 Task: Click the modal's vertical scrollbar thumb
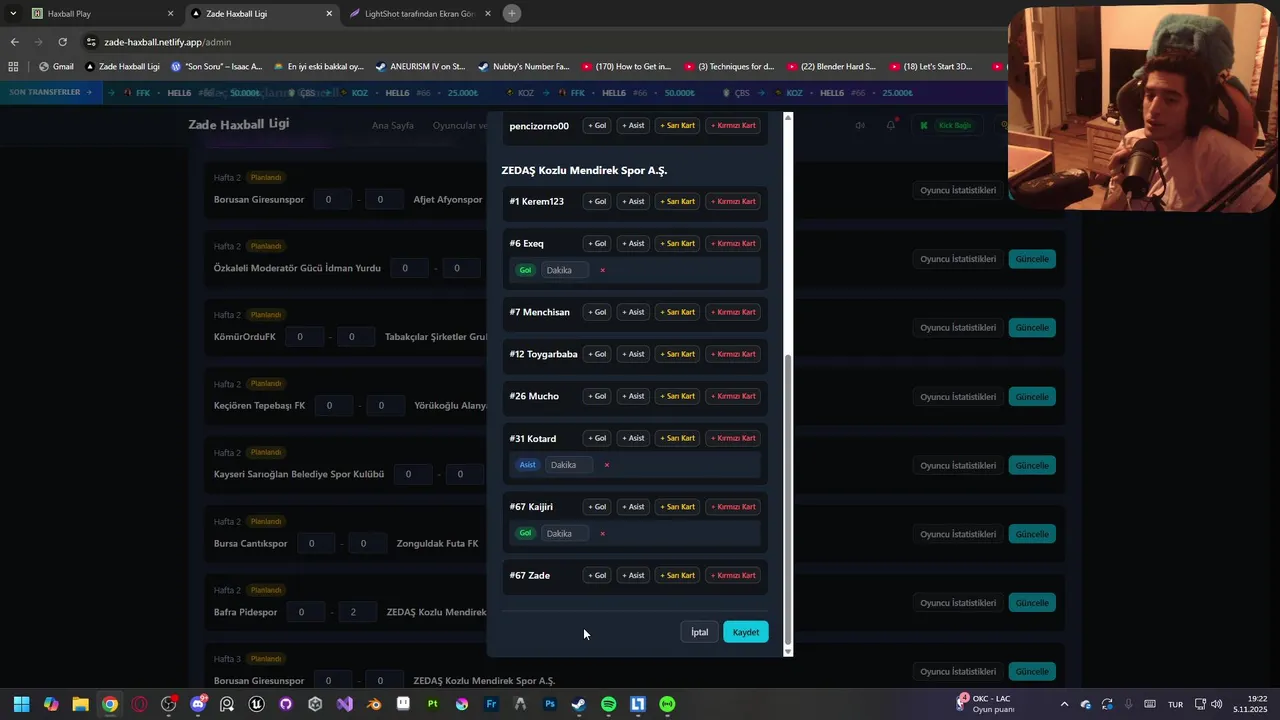pos(788,500)
